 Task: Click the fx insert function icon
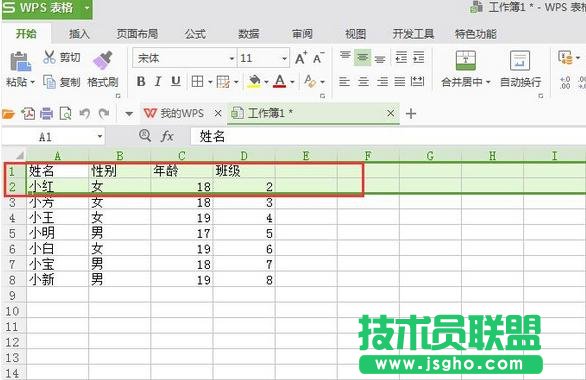[x=167, y=136]
